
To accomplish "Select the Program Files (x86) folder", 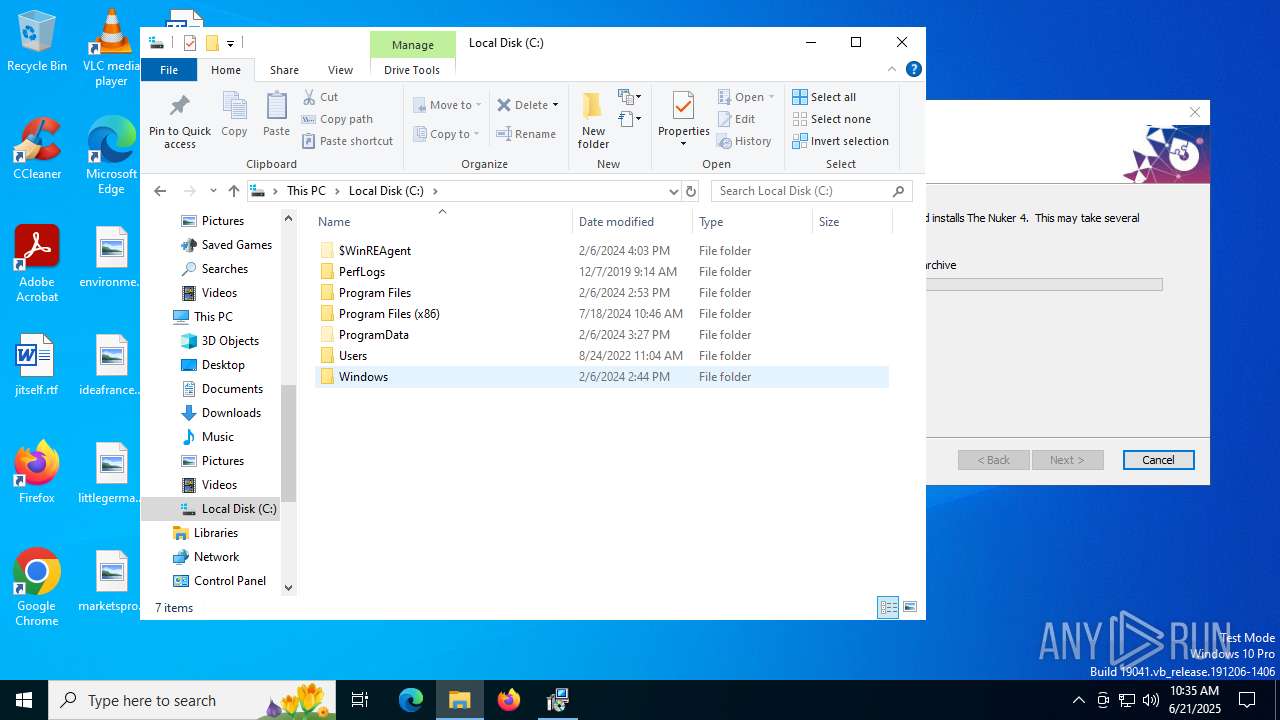I will [389, 314].
